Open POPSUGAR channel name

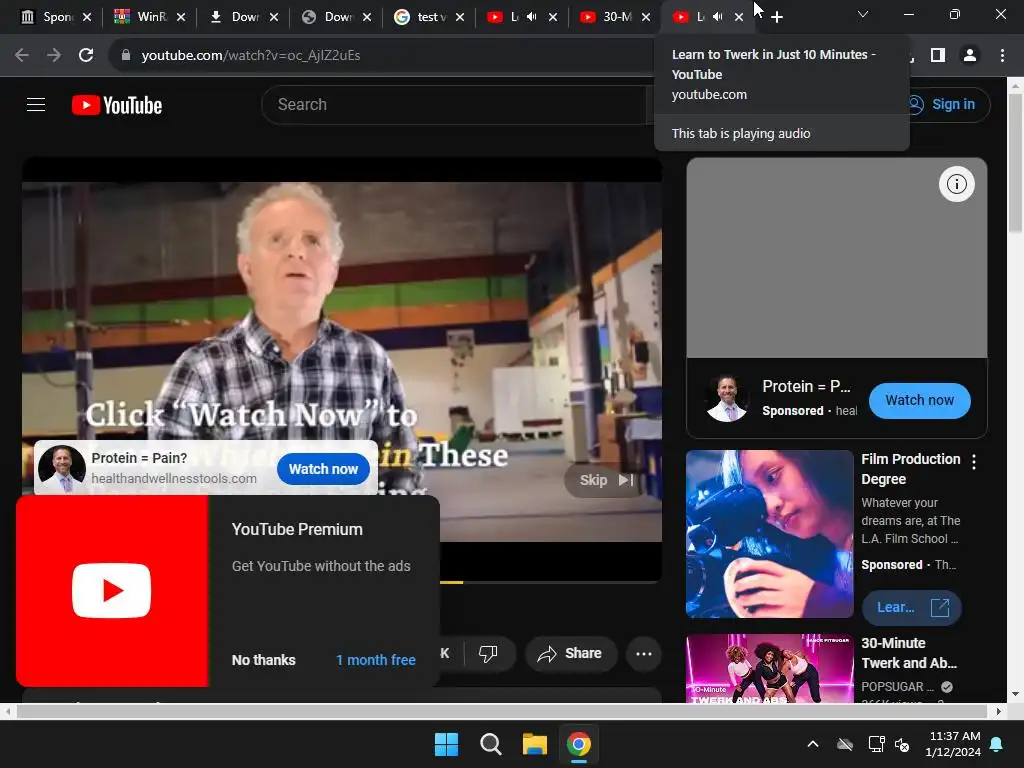click(x=897, y=687)
